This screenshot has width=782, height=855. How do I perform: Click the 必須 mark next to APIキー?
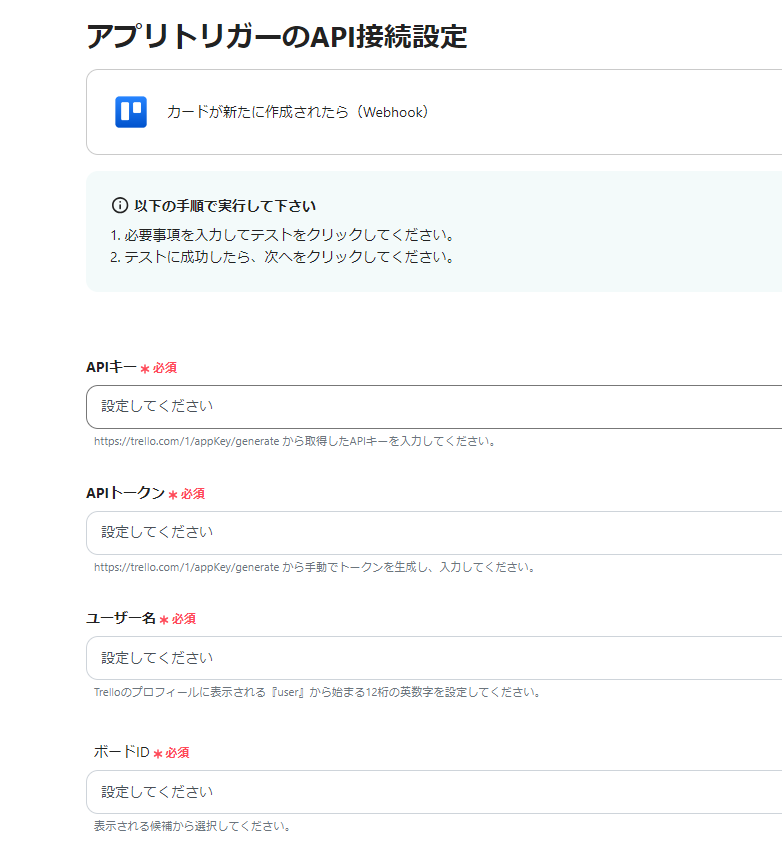tap(159, 368)
